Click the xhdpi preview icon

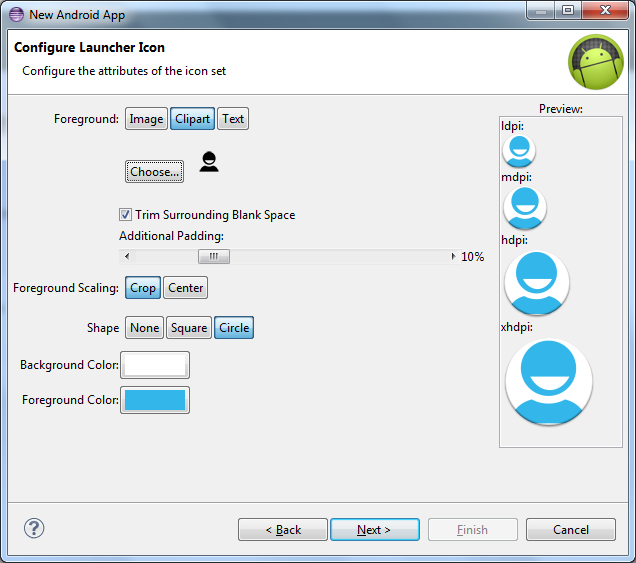549,381
